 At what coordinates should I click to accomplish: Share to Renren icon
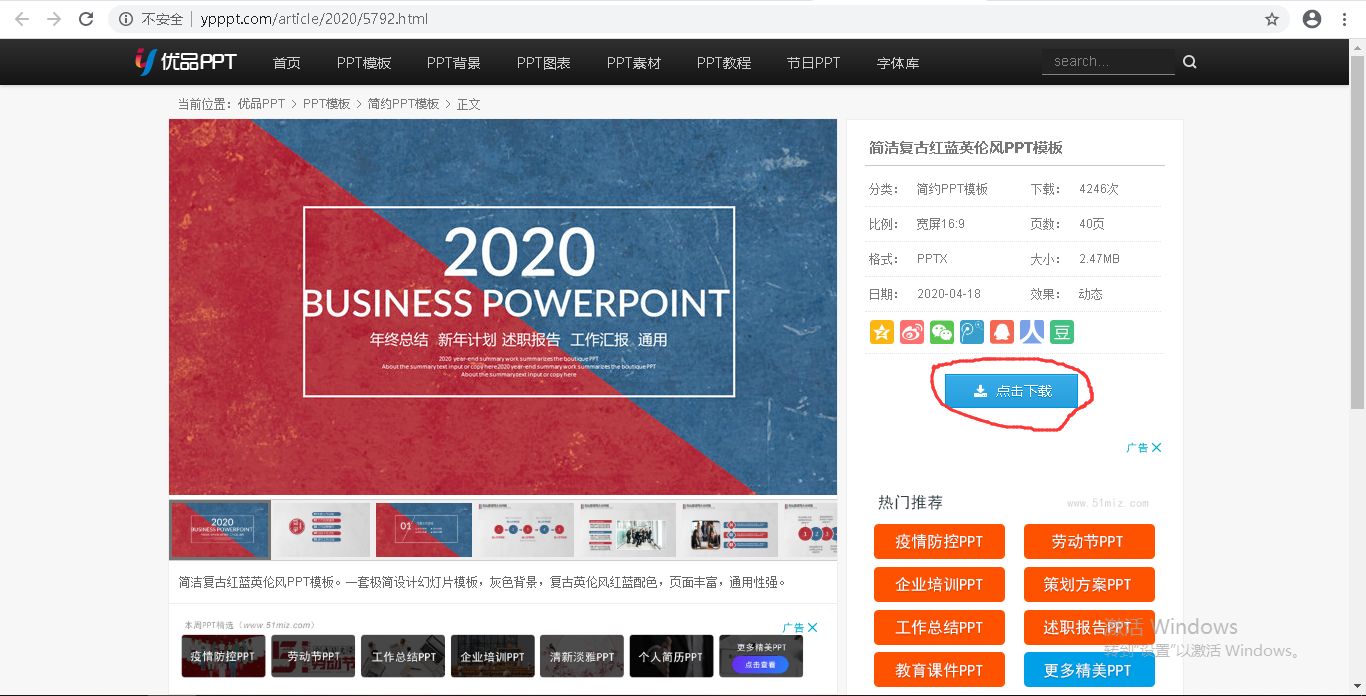[1031, 332]
